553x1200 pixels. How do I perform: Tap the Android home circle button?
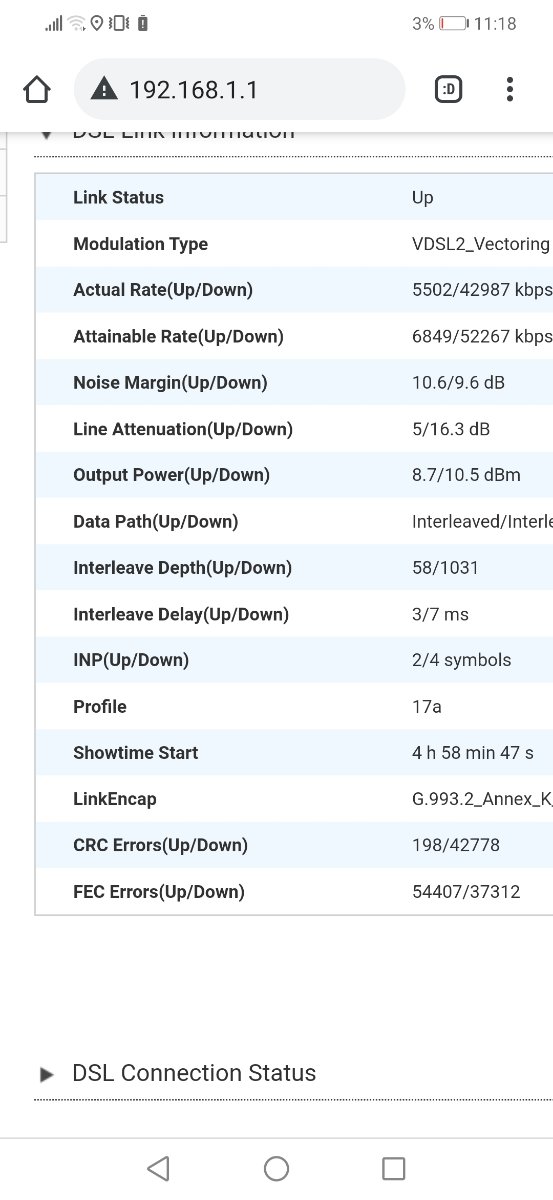click(276, 1168)
